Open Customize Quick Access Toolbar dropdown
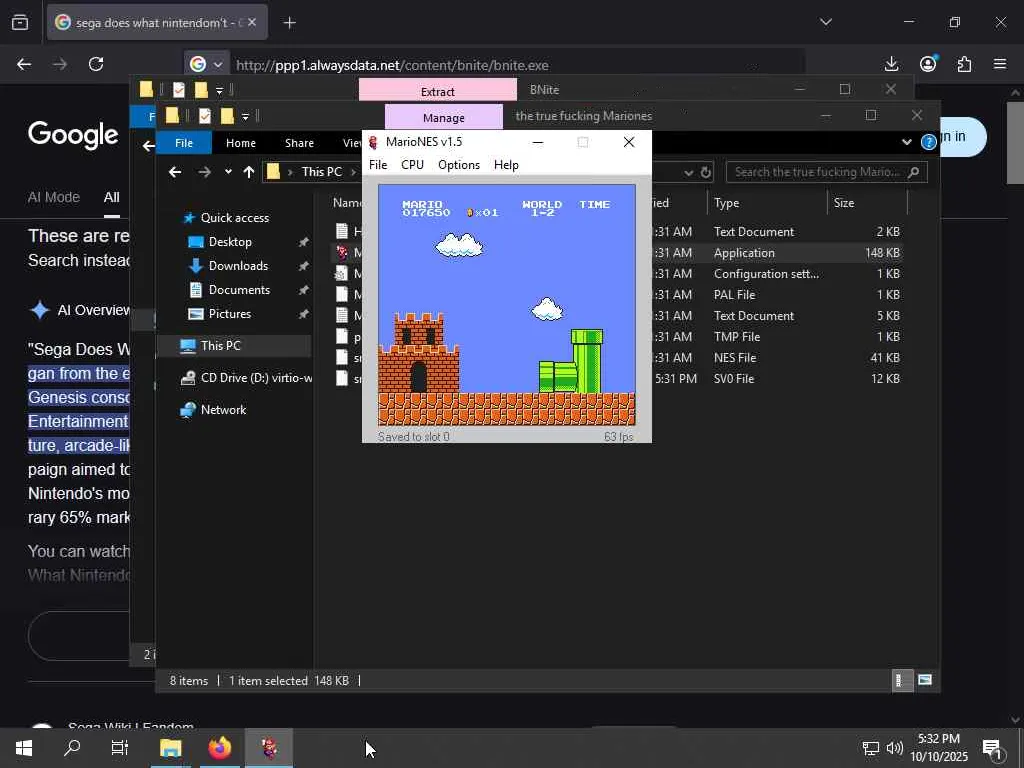1024x768 pixels. [245, 117]
